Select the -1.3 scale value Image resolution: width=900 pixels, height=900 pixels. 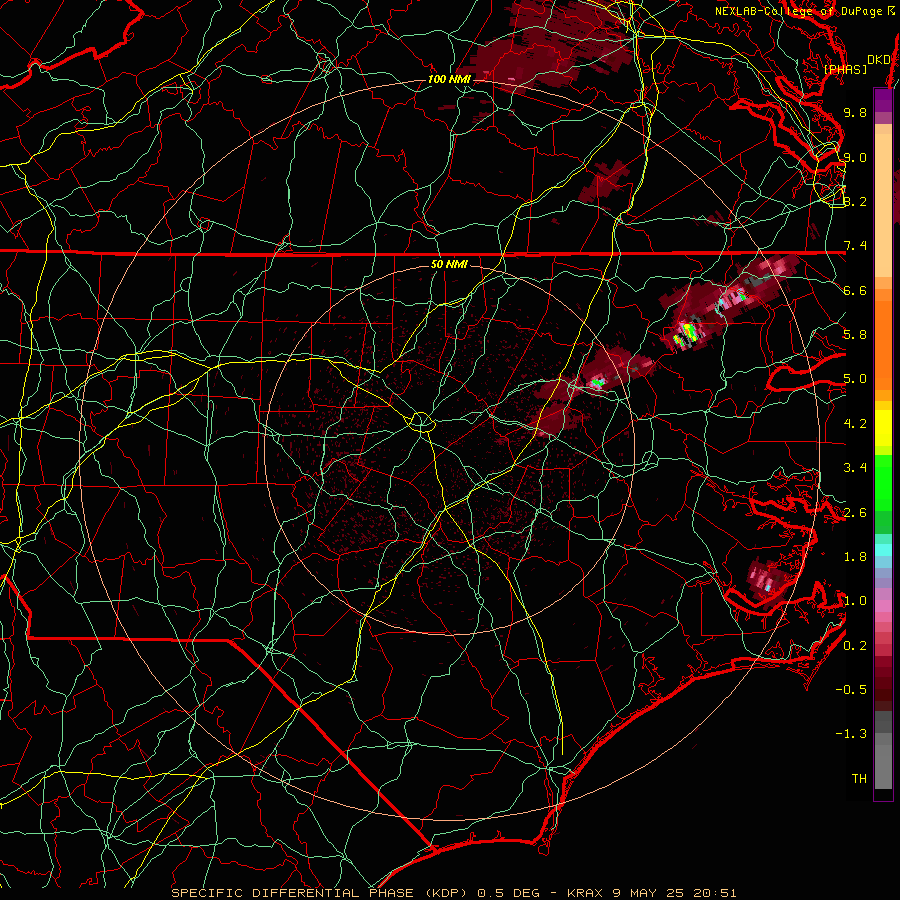coord(851,734)
